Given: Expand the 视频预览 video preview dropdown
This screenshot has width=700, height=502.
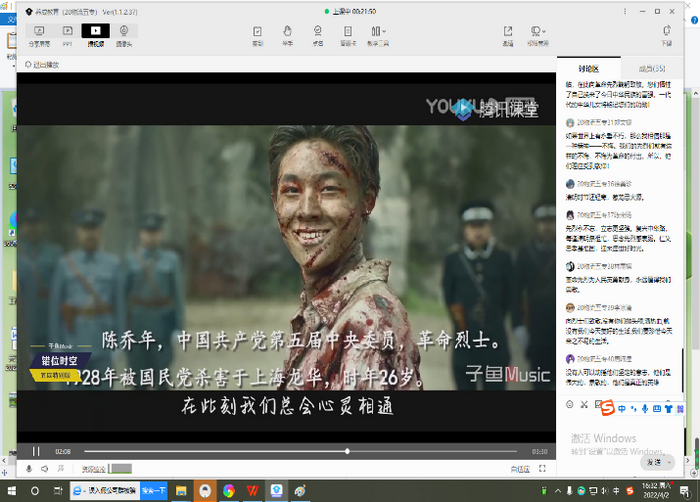Looking at the screenshot, I should tap(538, 35).
